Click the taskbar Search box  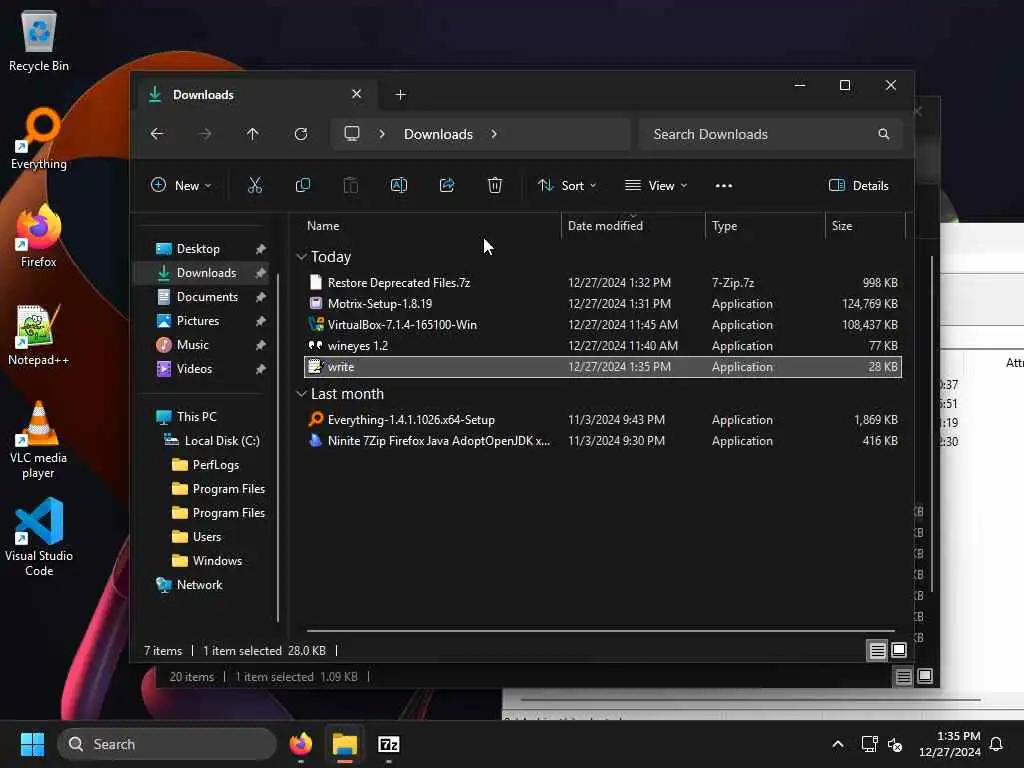167,744
